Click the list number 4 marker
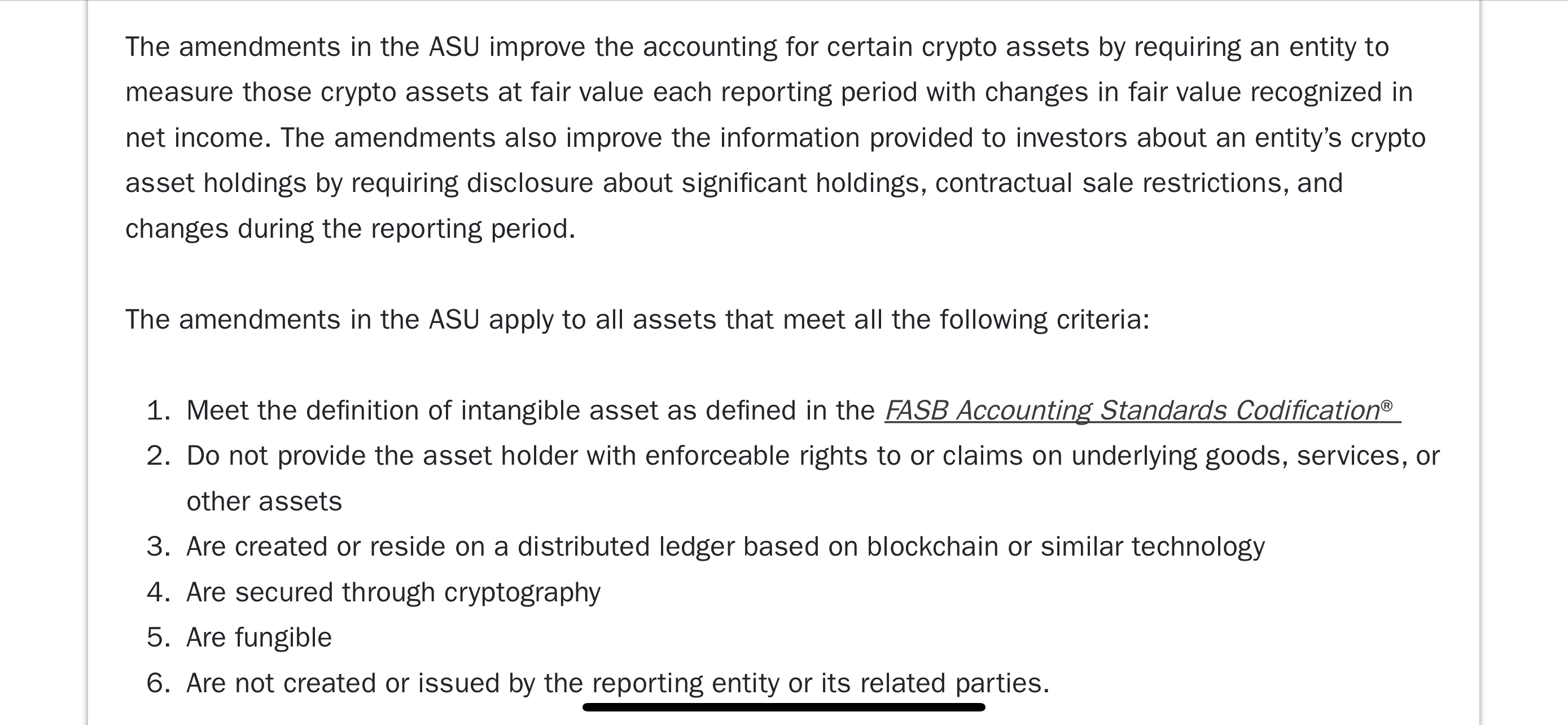 [x=158, y=592]
